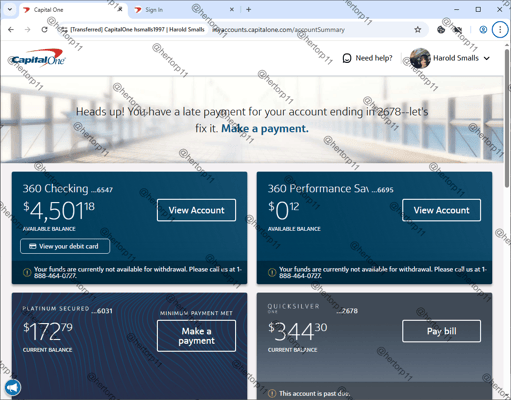Click This account is past due text

coord(315,394)
